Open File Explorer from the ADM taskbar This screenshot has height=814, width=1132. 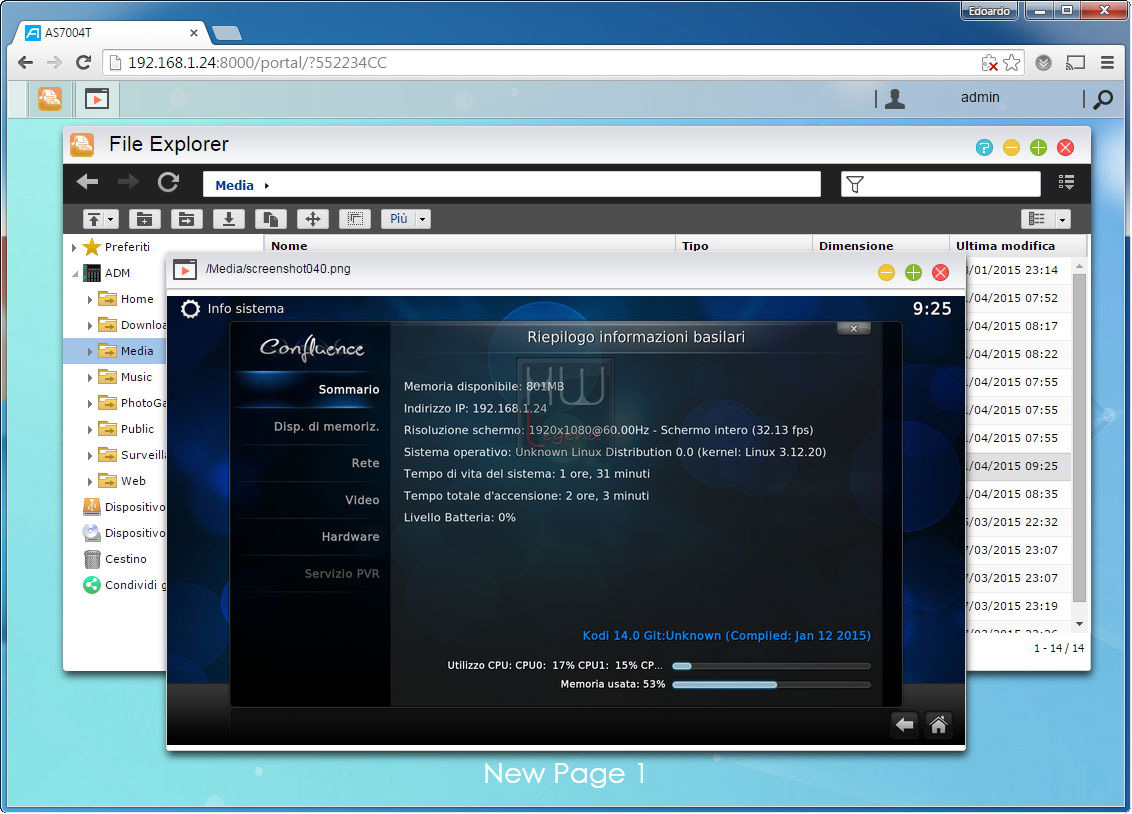(50, 98)
